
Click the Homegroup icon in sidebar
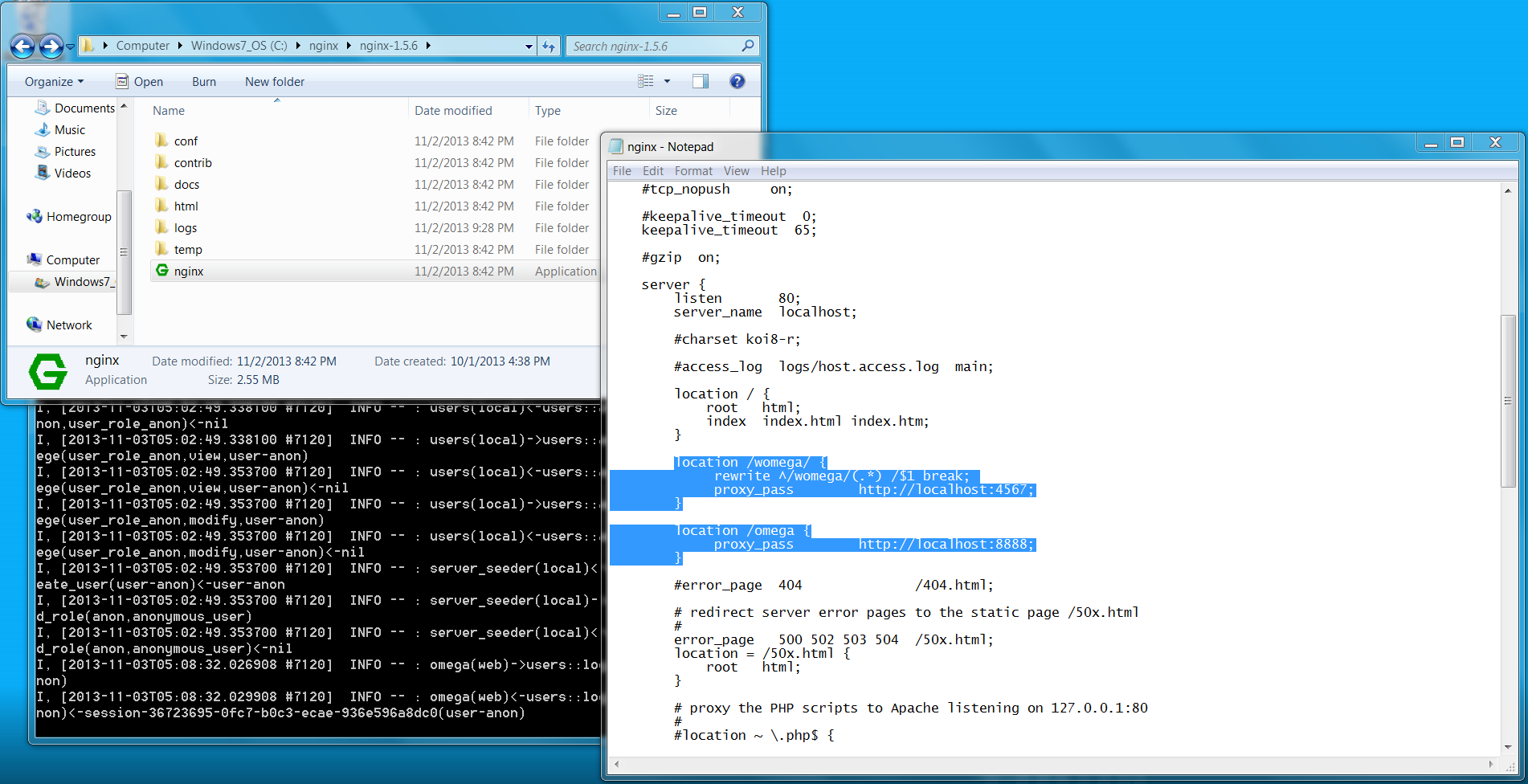(x=34, y=216)
